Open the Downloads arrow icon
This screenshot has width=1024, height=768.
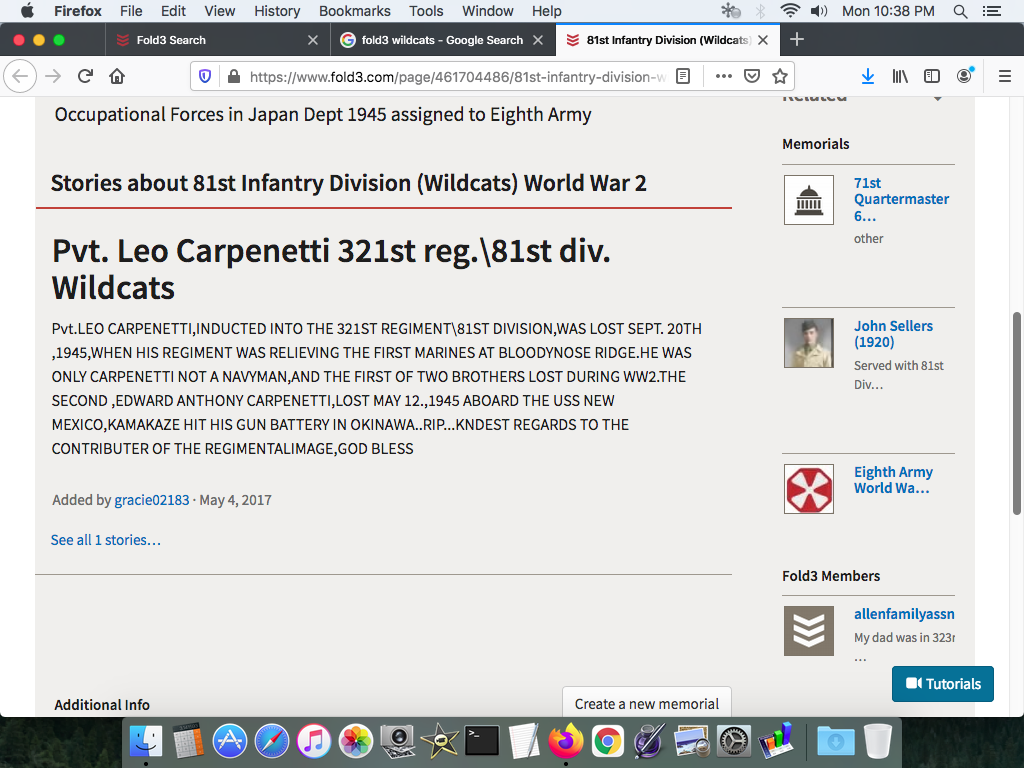868,76
